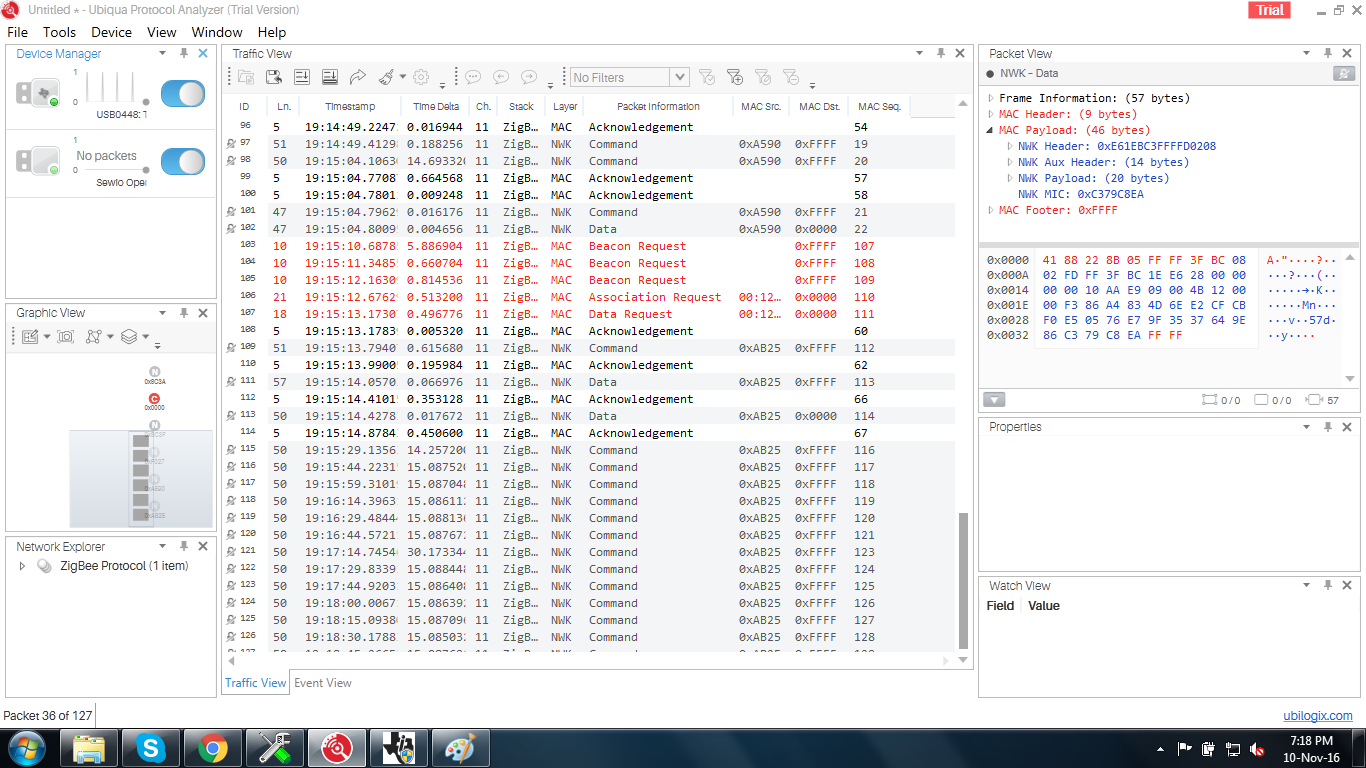Click the previous comment bubble icon

pos(501,77)
